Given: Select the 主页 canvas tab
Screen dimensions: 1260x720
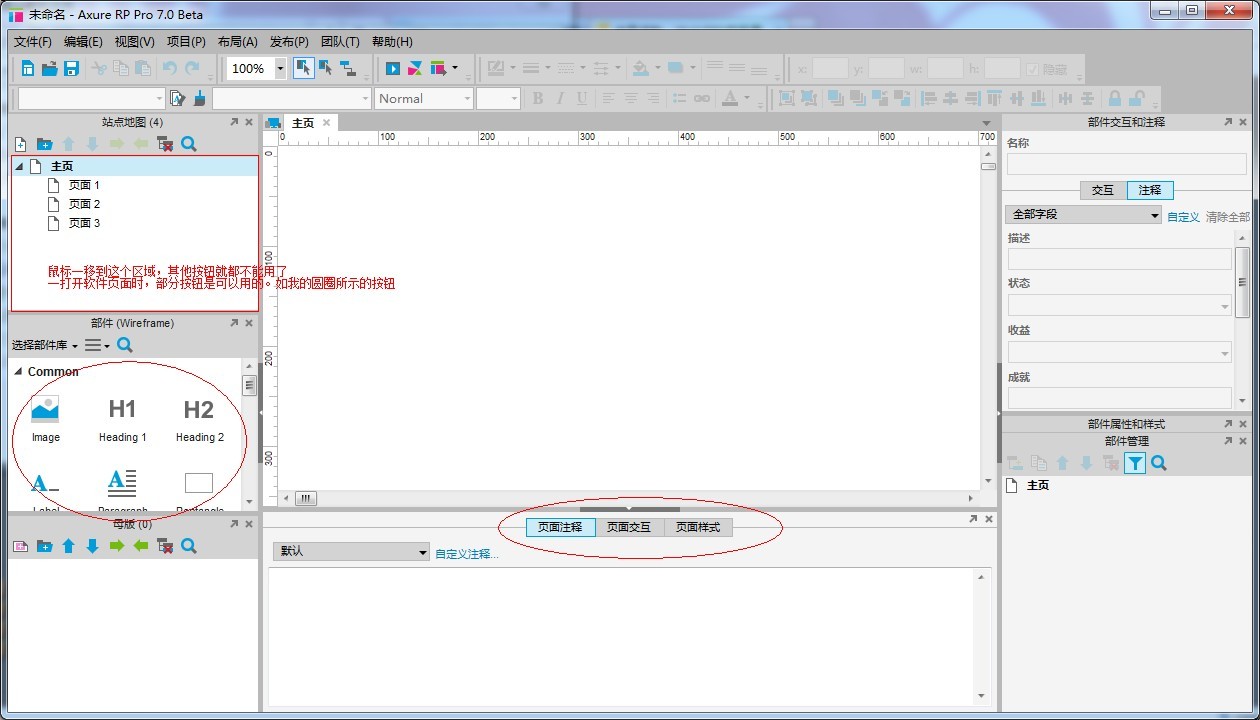Looking at the screenshot, I should (x=302, y=123).
